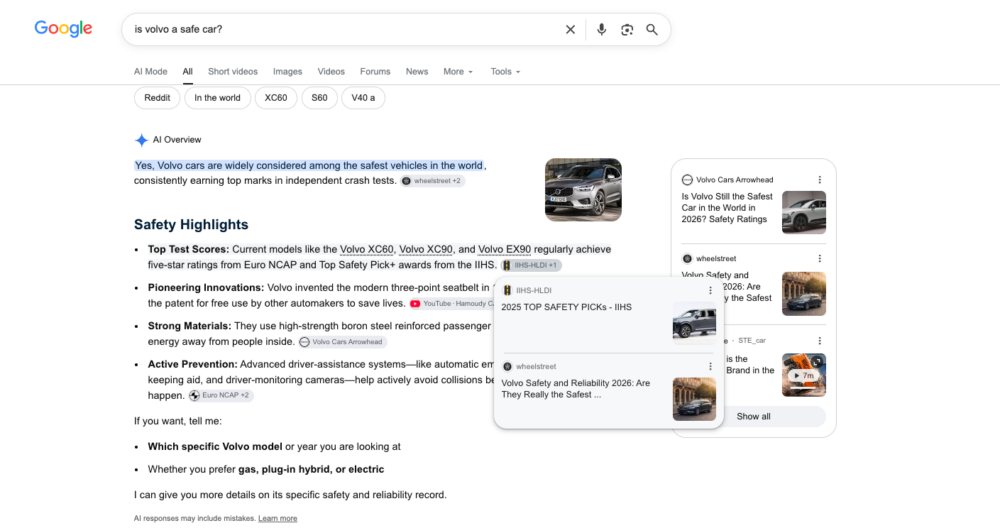Open options for wheelstreet popup result

710,367
